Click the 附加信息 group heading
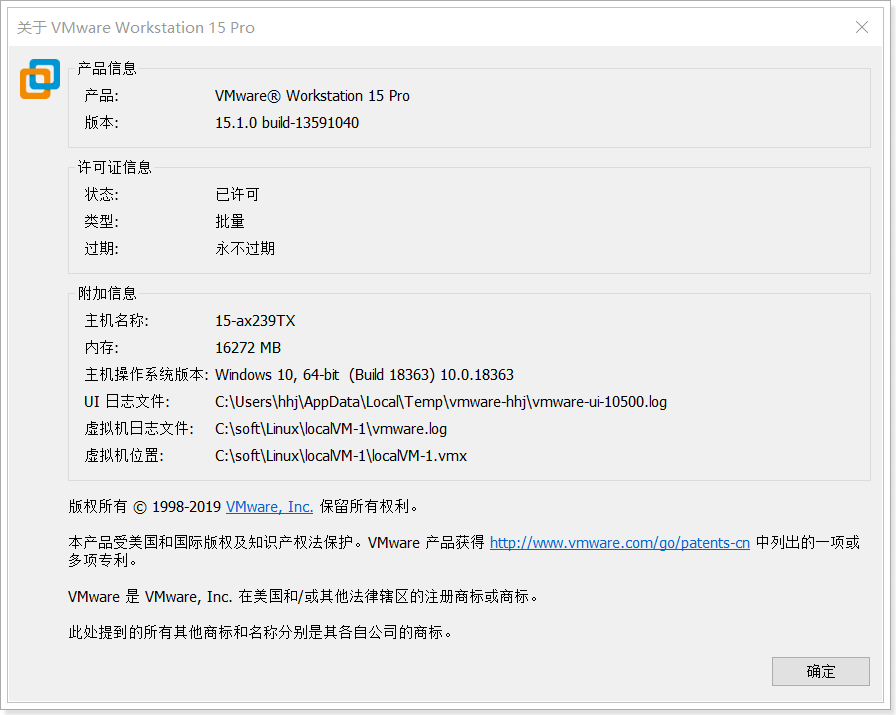 (x=107, y=294)
